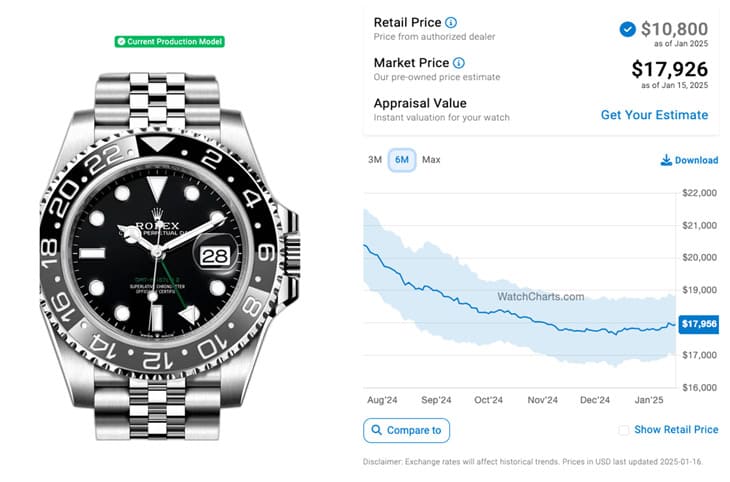
Task: Click the WatchCharts.com chart watermark
Action: tap(540, 297)
